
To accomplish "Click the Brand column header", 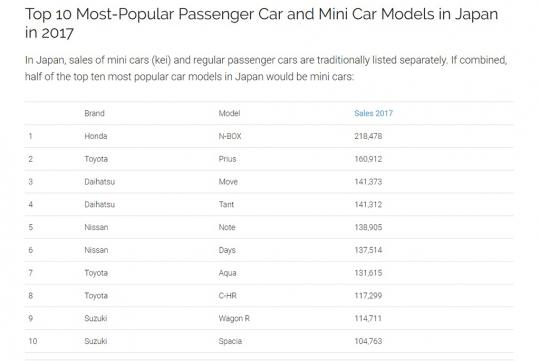I will 94,113.
